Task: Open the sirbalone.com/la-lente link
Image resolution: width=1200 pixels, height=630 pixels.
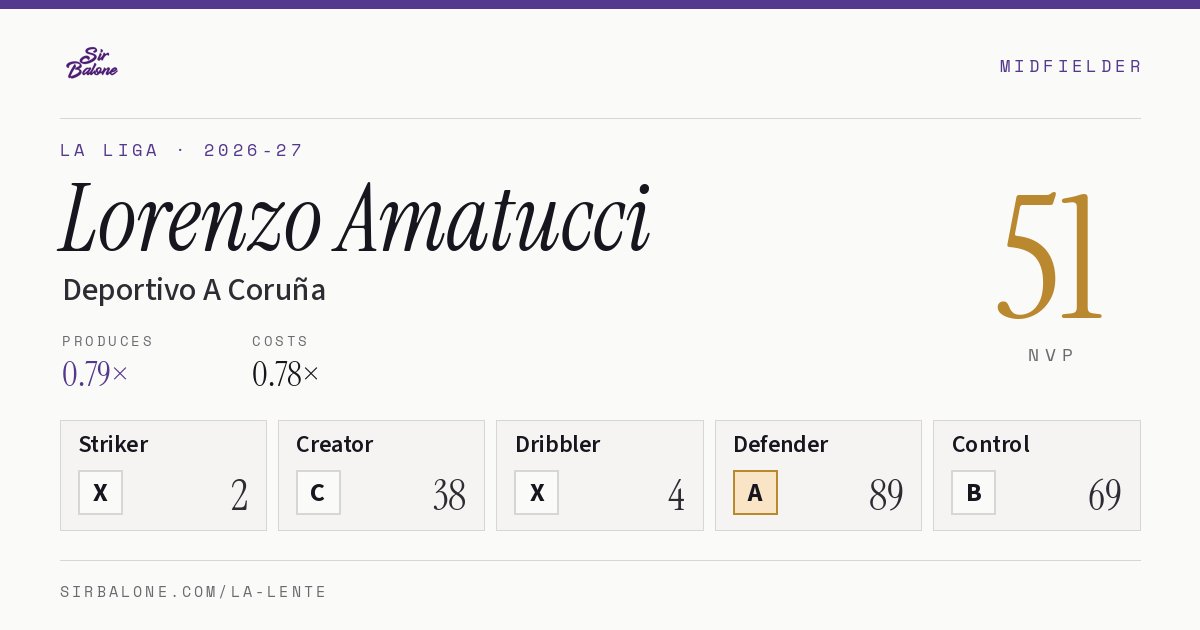Action: tap(194, 592)
